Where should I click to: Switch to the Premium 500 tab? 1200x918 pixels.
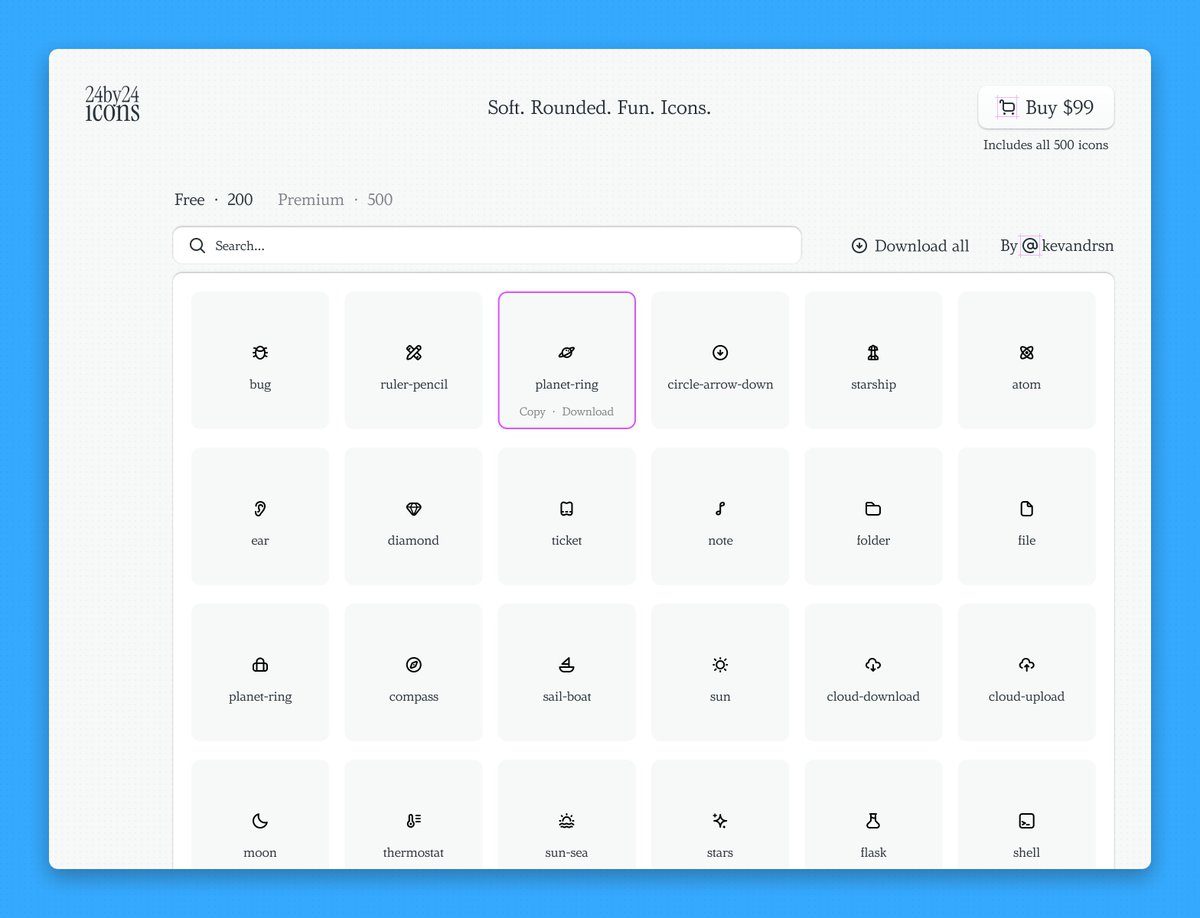pyautogui.click(x=335, y=200)
